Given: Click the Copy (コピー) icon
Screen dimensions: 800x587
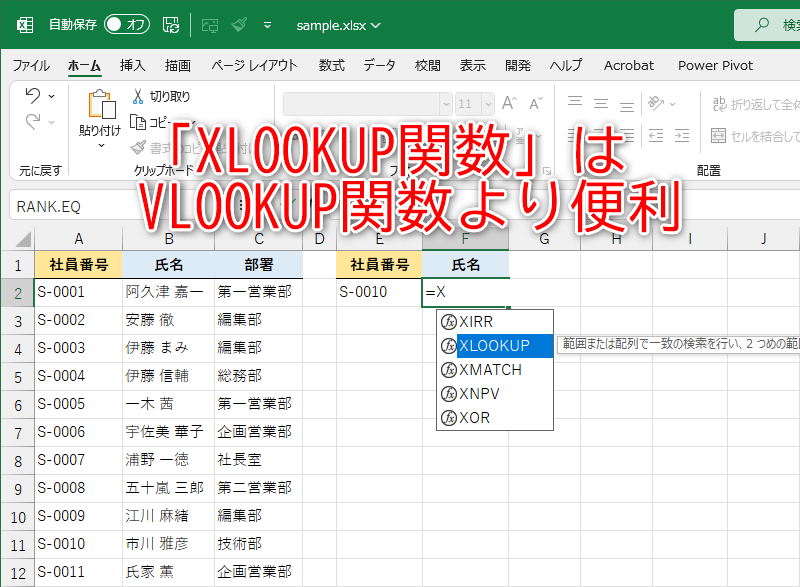Looking at the screenshot, I should tap(138, 121).
